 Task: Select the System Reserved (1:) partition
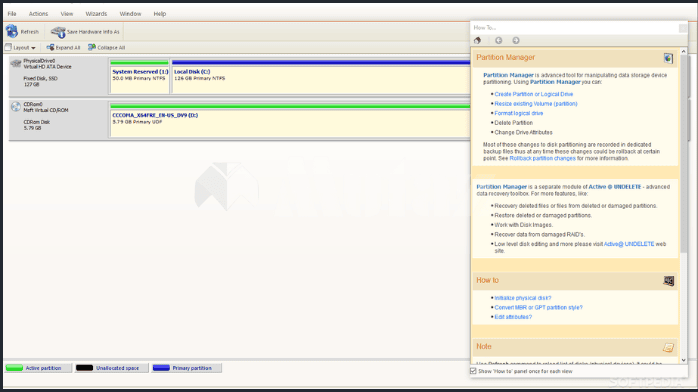pos(139,77)
